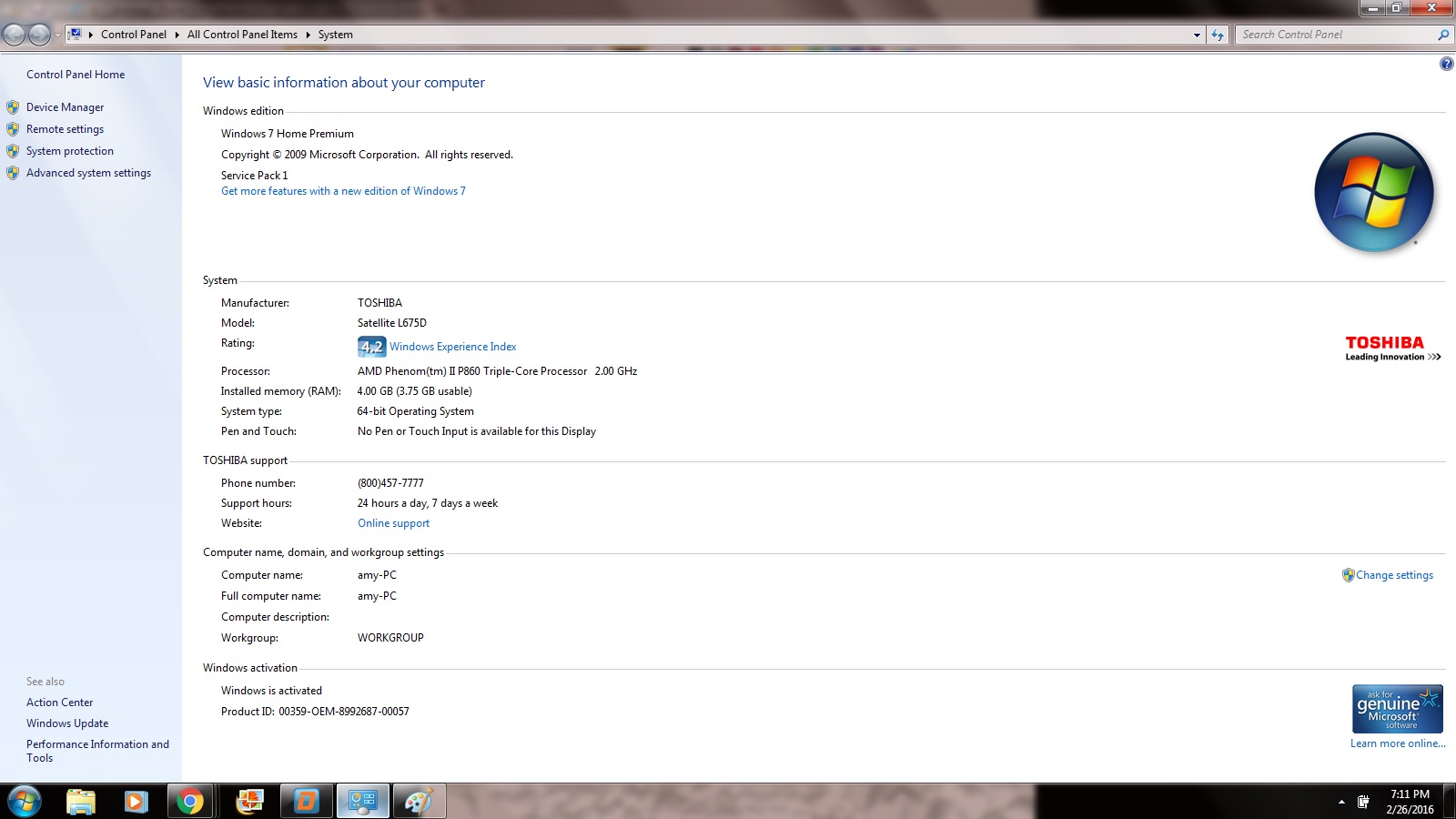Screen dimensions: 1456x819
Task: Click the Windows Update link
Action: click(67, 723)
